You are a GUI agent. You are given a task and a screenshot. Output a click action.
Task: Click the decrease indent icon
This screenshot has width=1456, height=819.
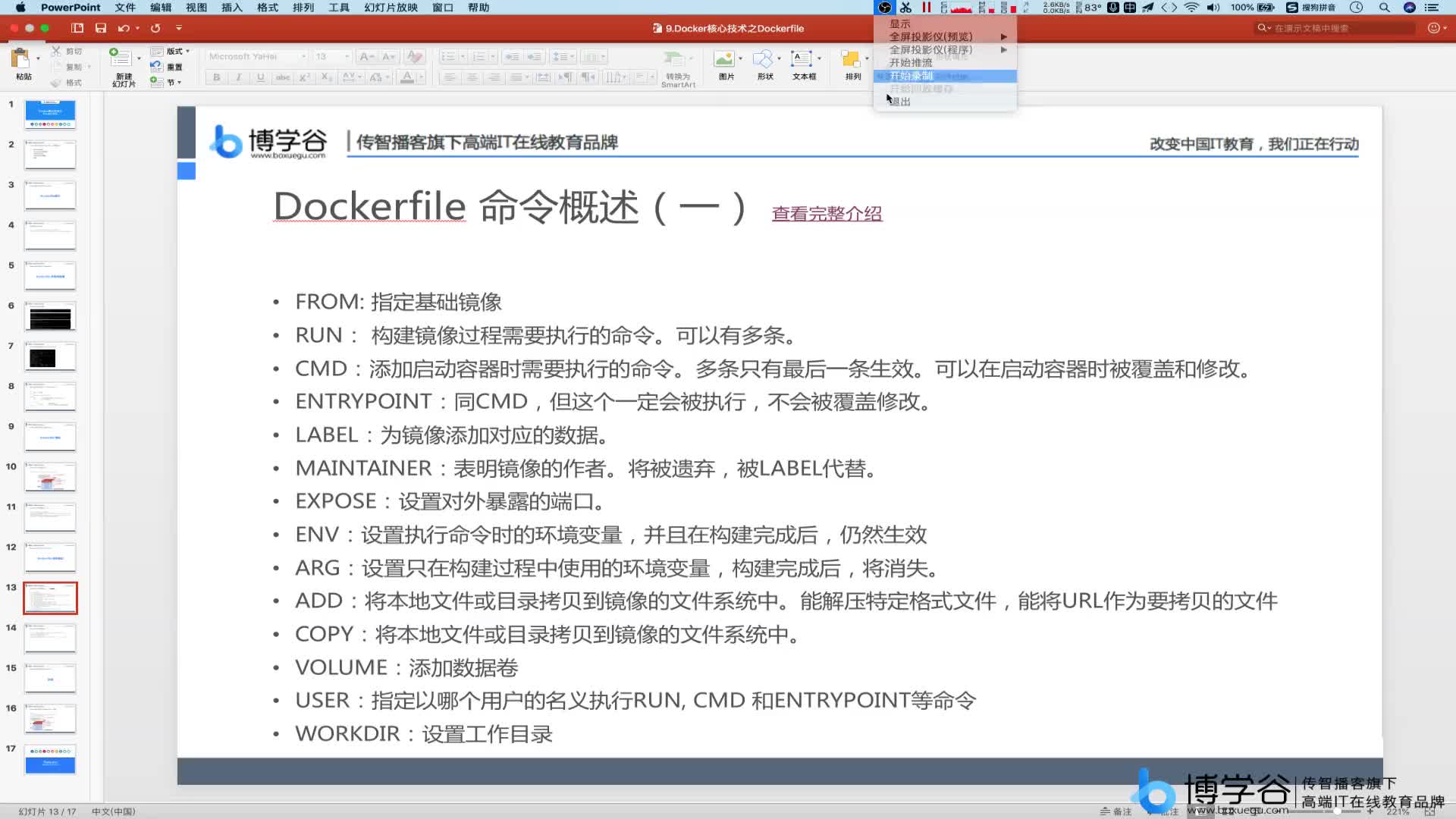[x=513, y=57]
